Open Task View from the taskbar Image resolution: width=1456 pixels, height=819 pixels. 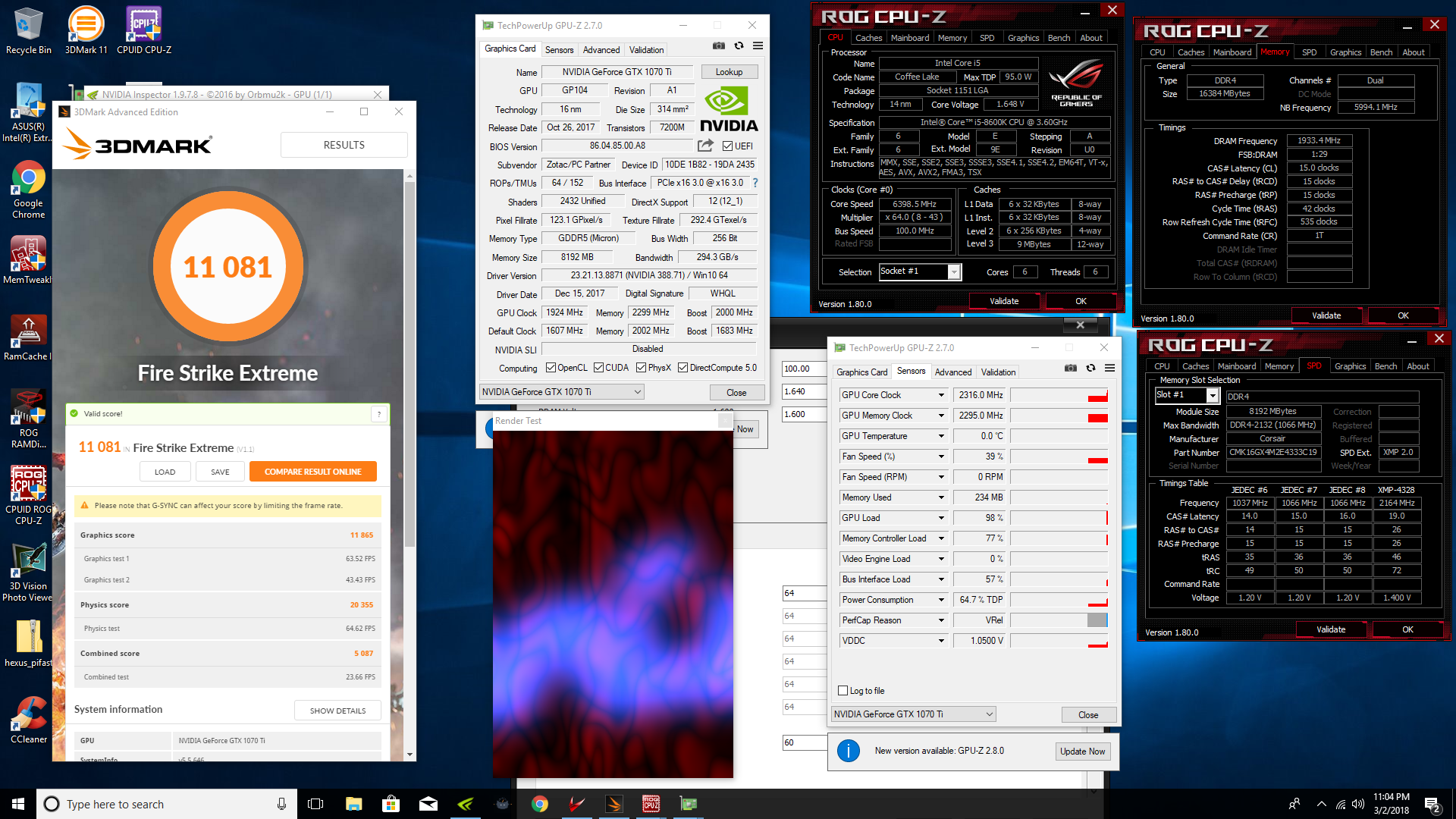(x=316, y=804)
